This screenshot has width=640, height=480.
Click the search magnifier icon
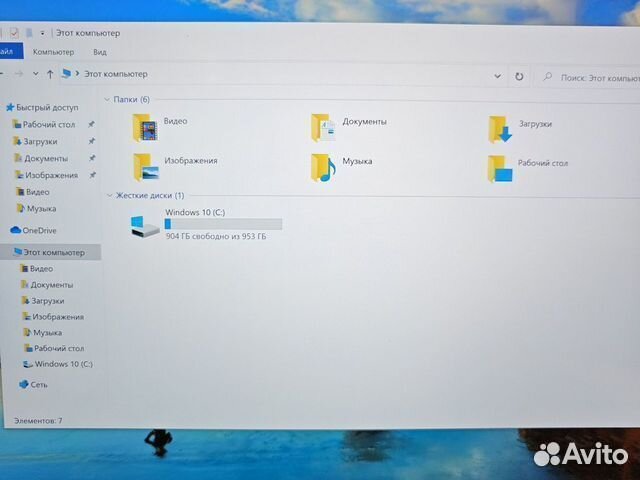548,76
